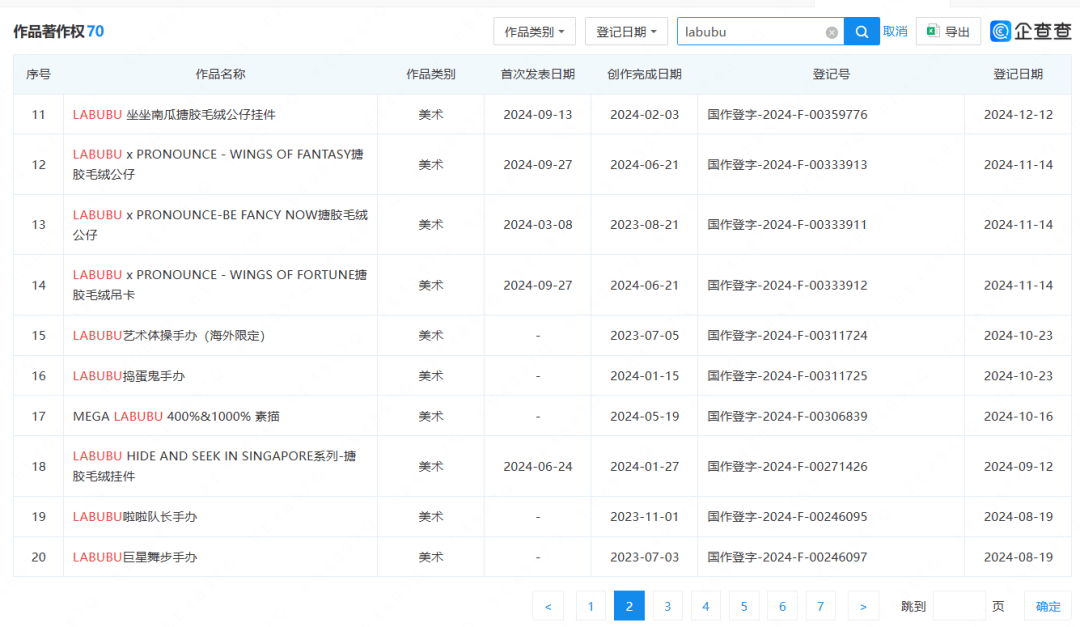The image size is (1080, 627).
Task: Click the blue search magnifier icon
Action: [861, 31]
